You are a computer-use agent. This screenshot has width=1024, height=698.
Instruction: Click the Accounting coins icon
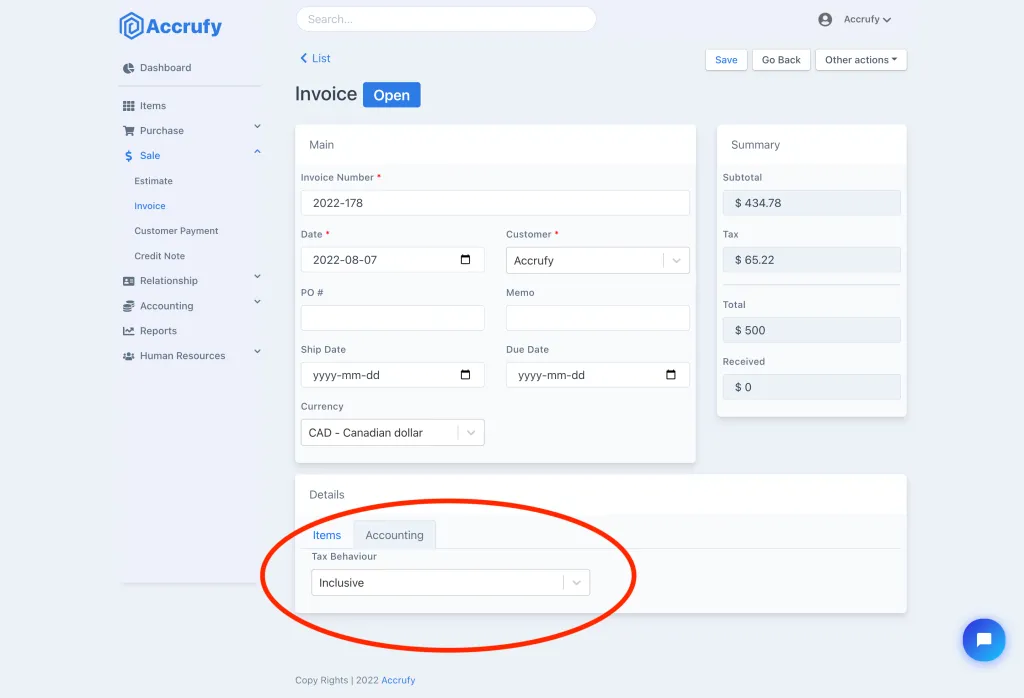coord(129,306)
